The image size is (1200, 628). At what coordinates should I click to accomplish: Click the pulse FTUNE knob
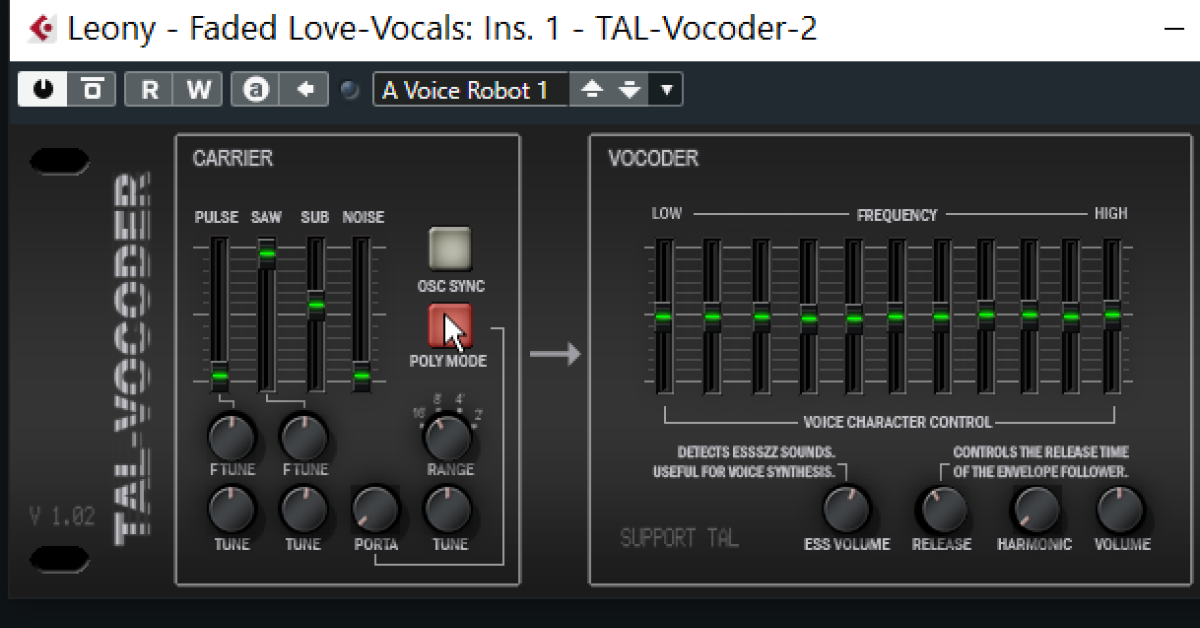click(x=232, y=437)
